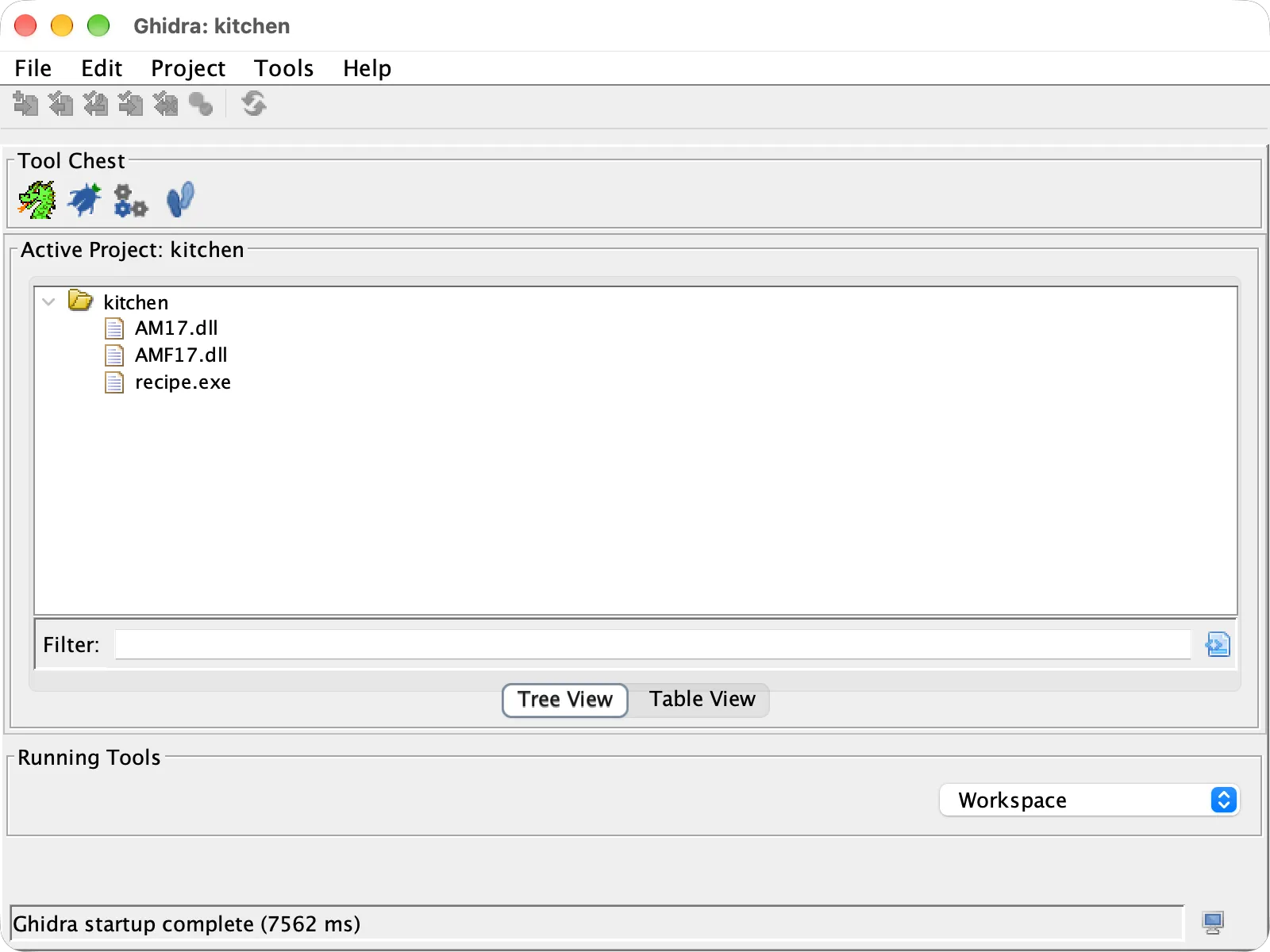Select the AM17.dll file name
1270x952 pixels.
[176, 328]
